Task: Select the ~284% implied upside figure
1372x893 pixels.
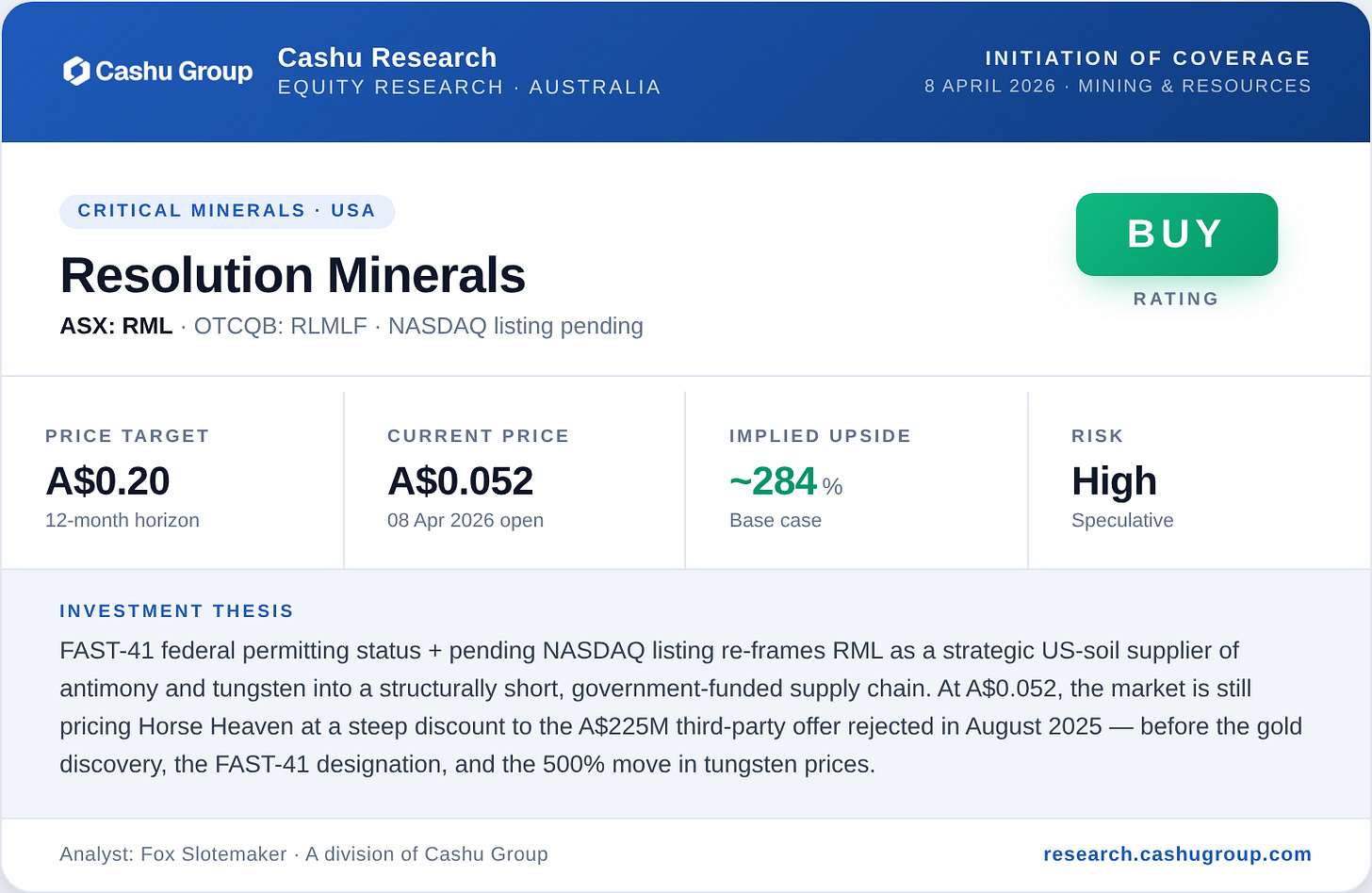Action: click(784, 482)
